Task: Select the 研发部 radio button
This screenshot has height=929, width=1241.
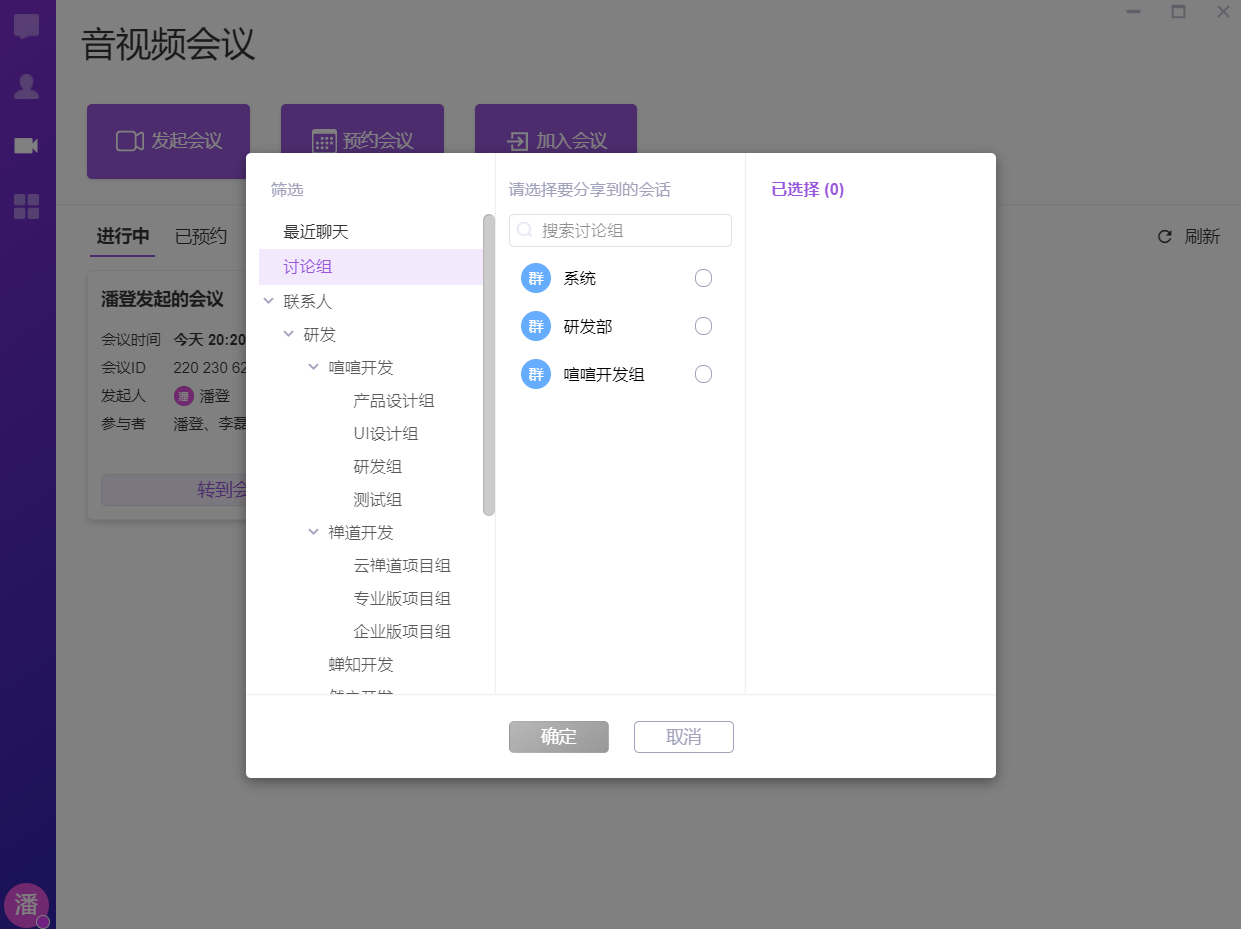Action: coord(703,326)
